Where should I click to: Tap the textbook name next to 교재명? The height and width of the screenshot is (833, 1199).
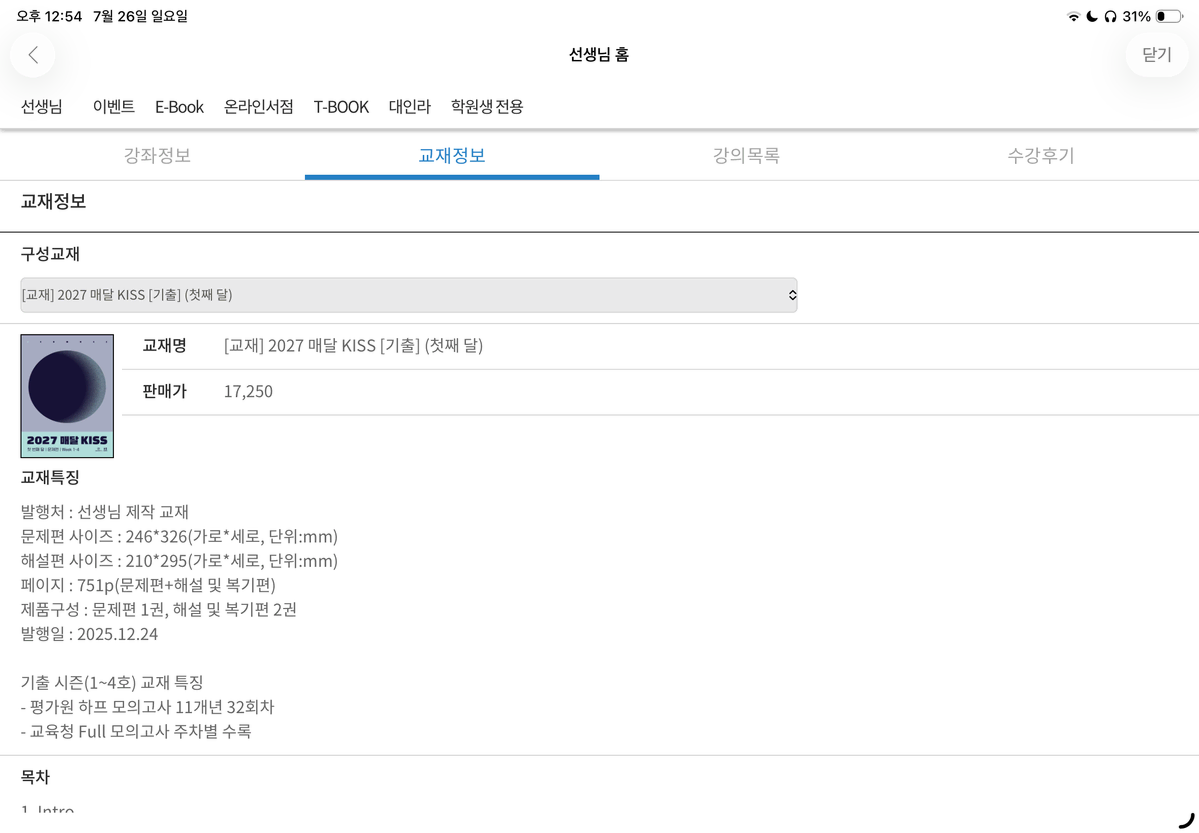coord(353,346)
